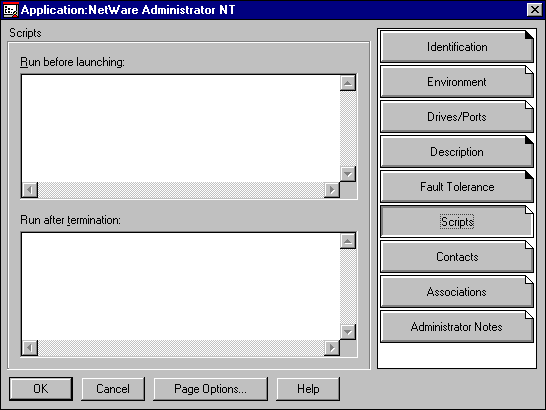Screen dimensions: 546x410
Task: Open the Administrator Notes page
Action: pos(457,327)
